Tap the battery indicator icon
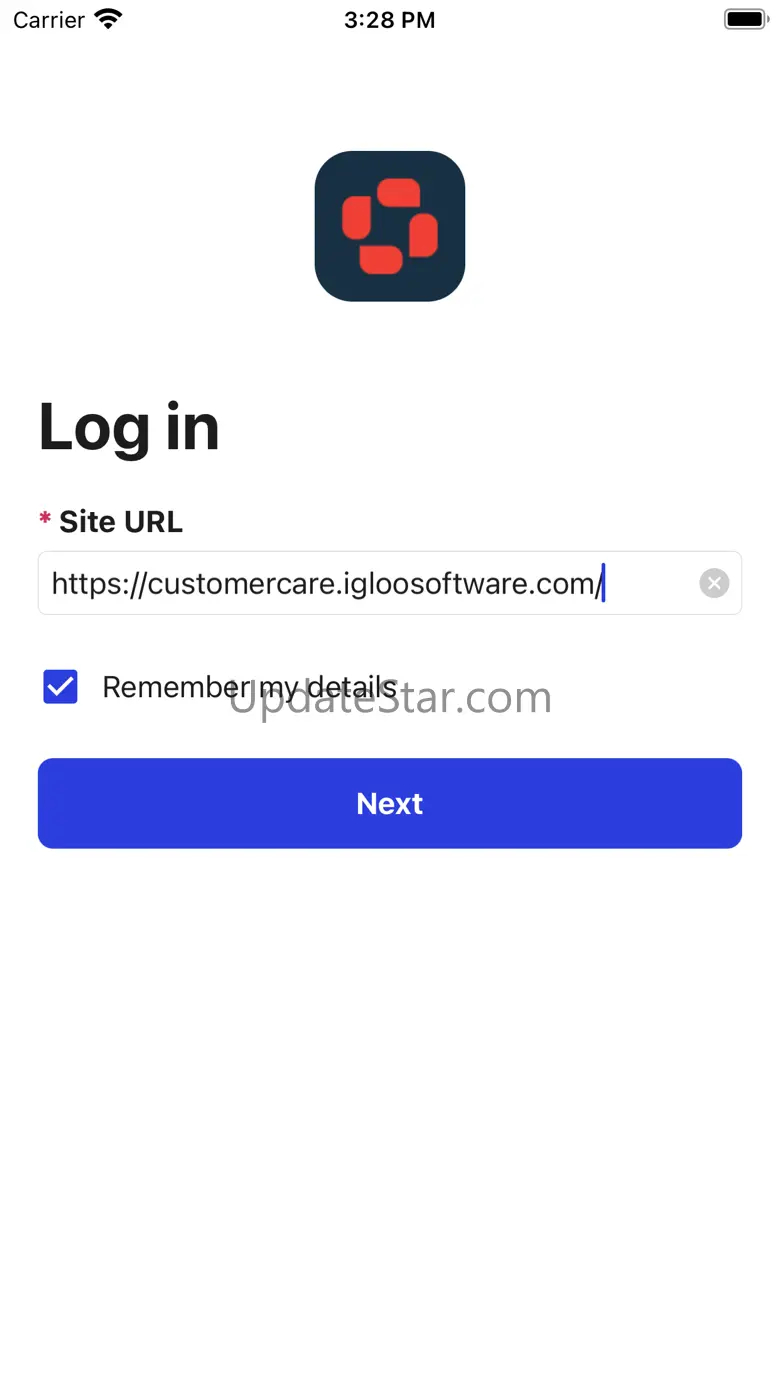780x1387 pixels. tap(745, 19)
